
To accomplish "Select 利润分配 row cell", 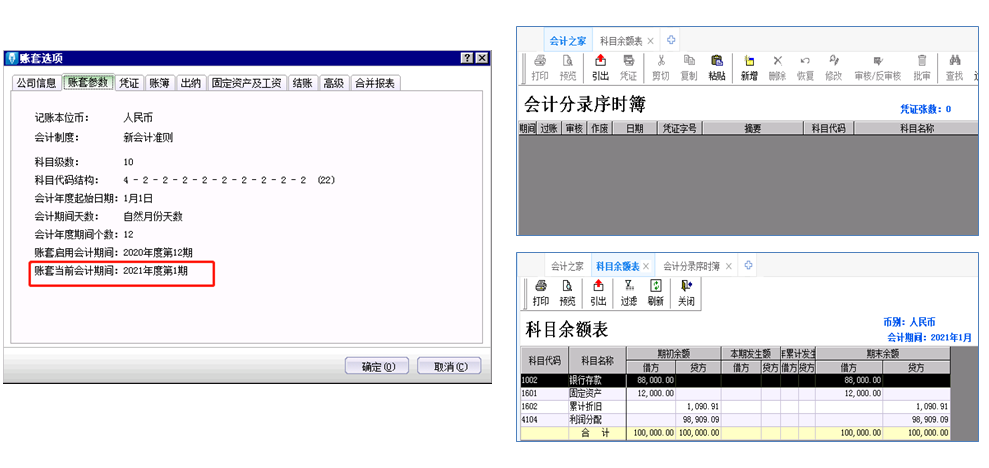I will (597, 419).
